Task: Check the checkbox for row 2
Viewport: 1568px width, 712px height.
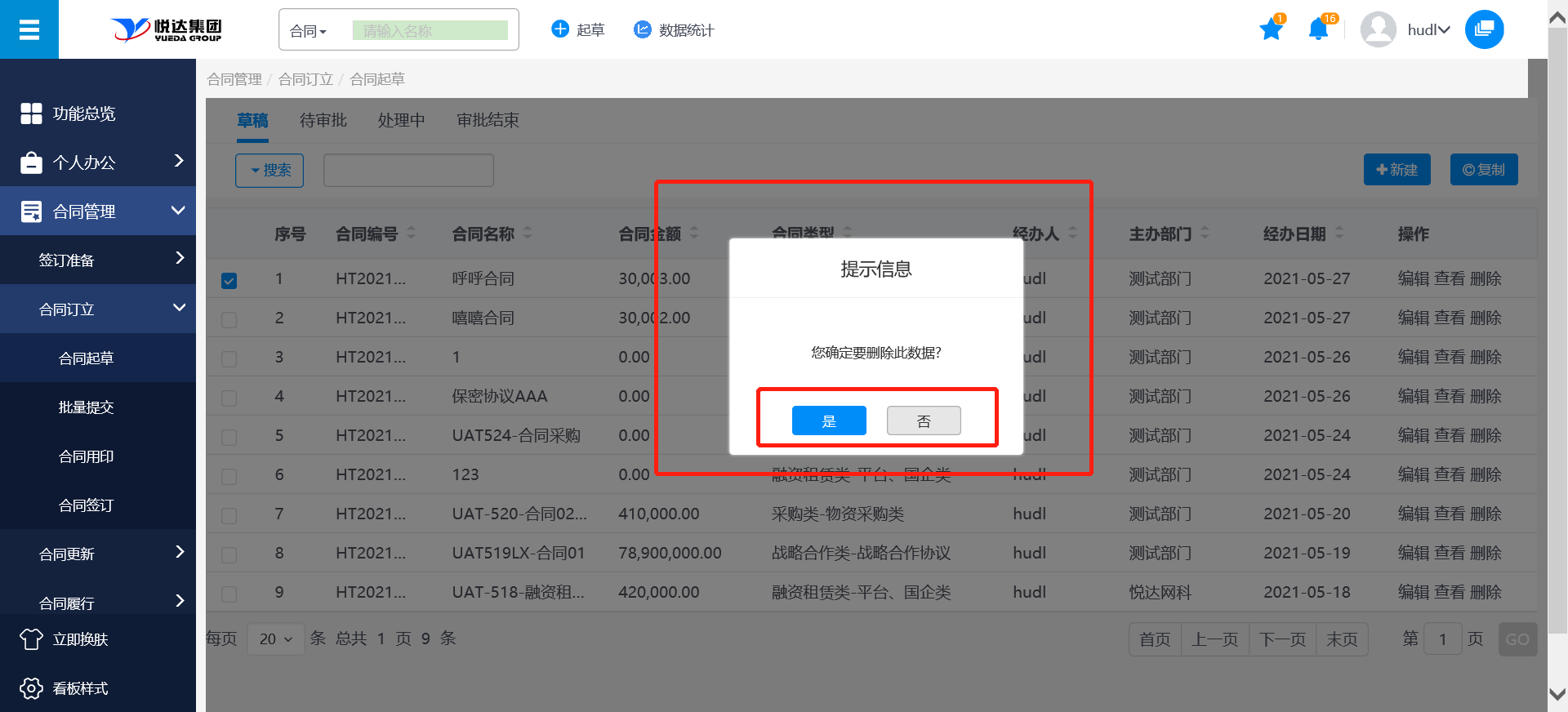Action: (229, 319)
